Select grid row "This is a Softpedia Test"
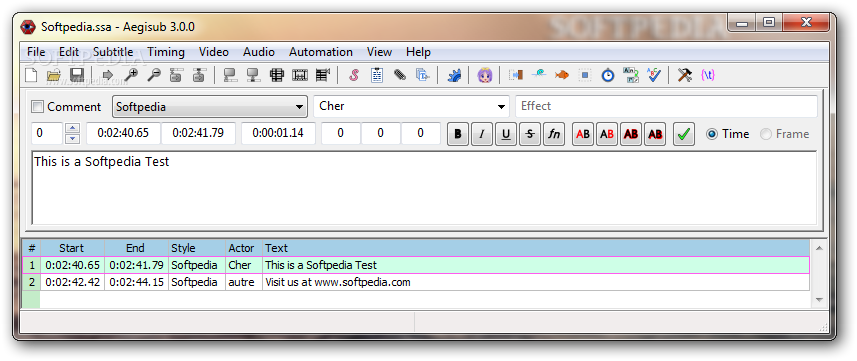Image resolution: width=857 pixels, height=361 pixels. coord(415,265)
